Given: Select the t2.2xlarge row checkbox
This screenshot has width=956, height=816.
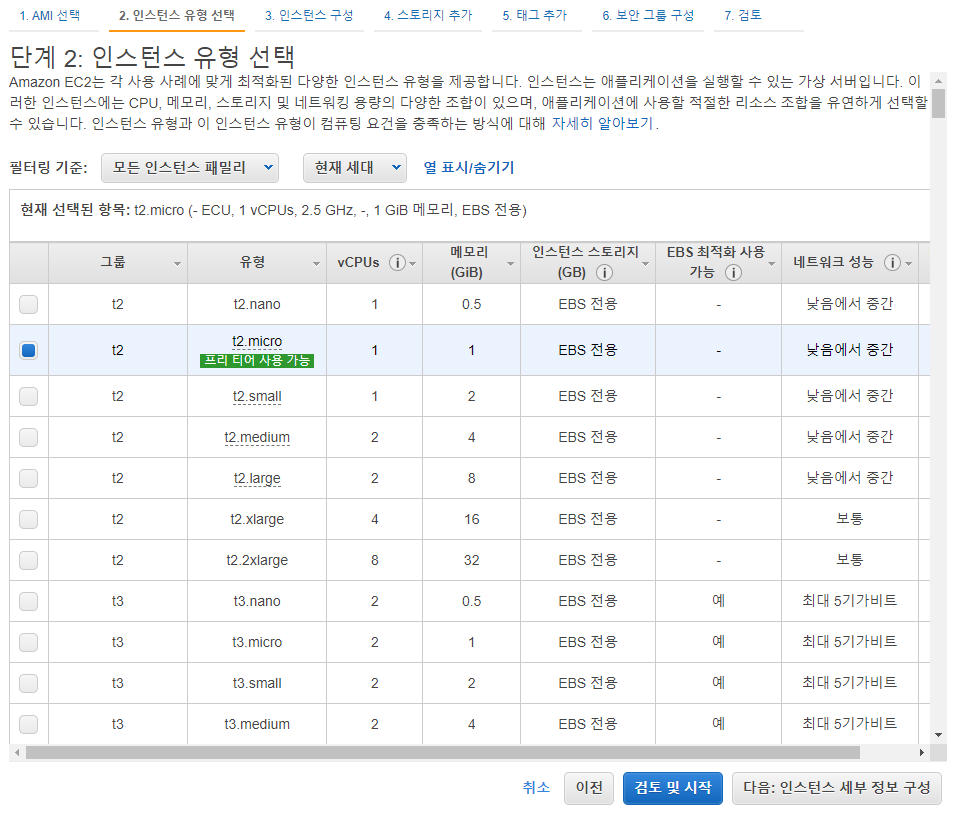Looking at the screenshot, I should click(x=29, y=560).
